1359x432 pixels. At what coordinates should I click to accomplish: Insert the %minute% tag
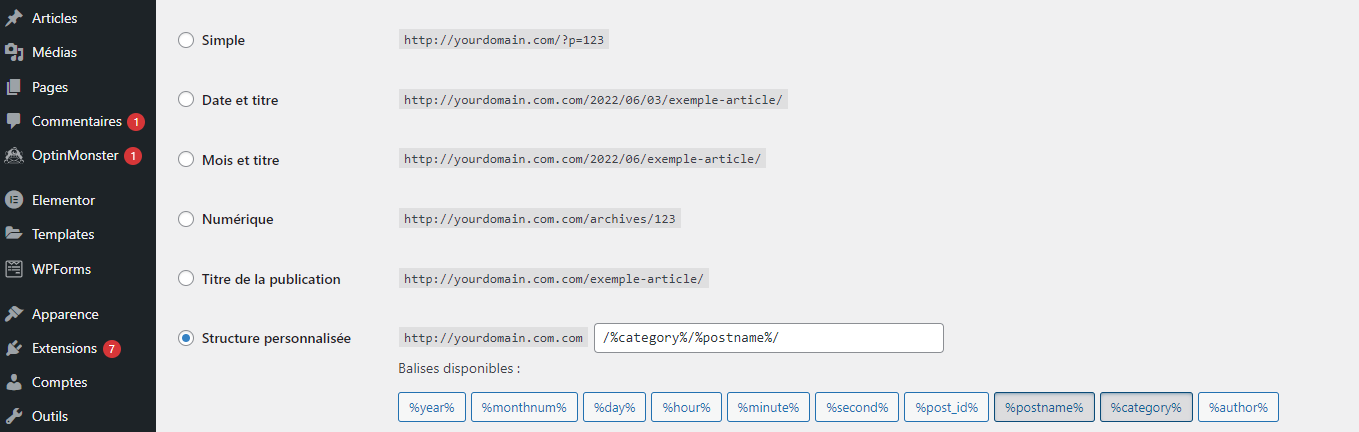(768, 407)
